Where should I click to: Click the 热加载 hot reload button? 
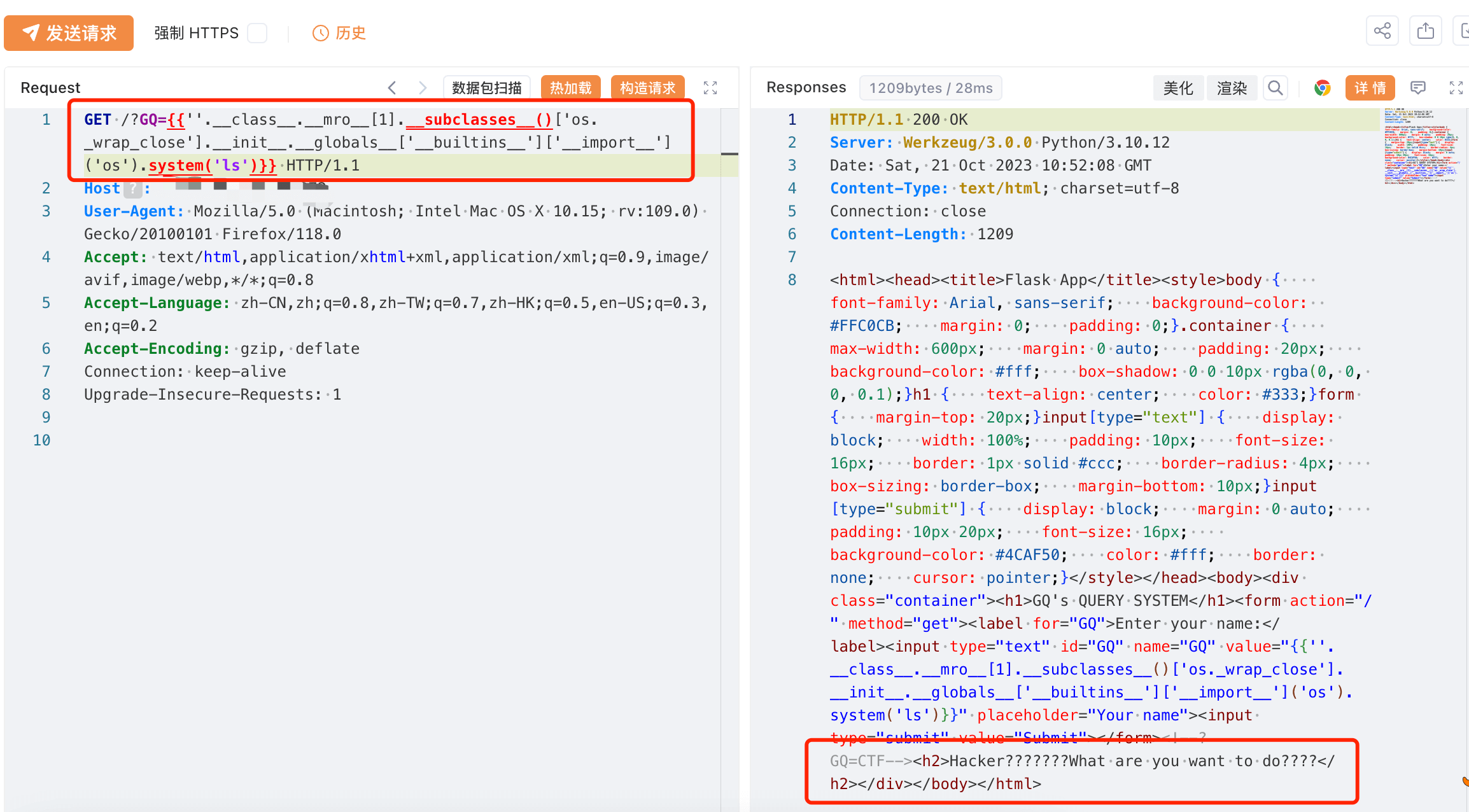(571, 88)
